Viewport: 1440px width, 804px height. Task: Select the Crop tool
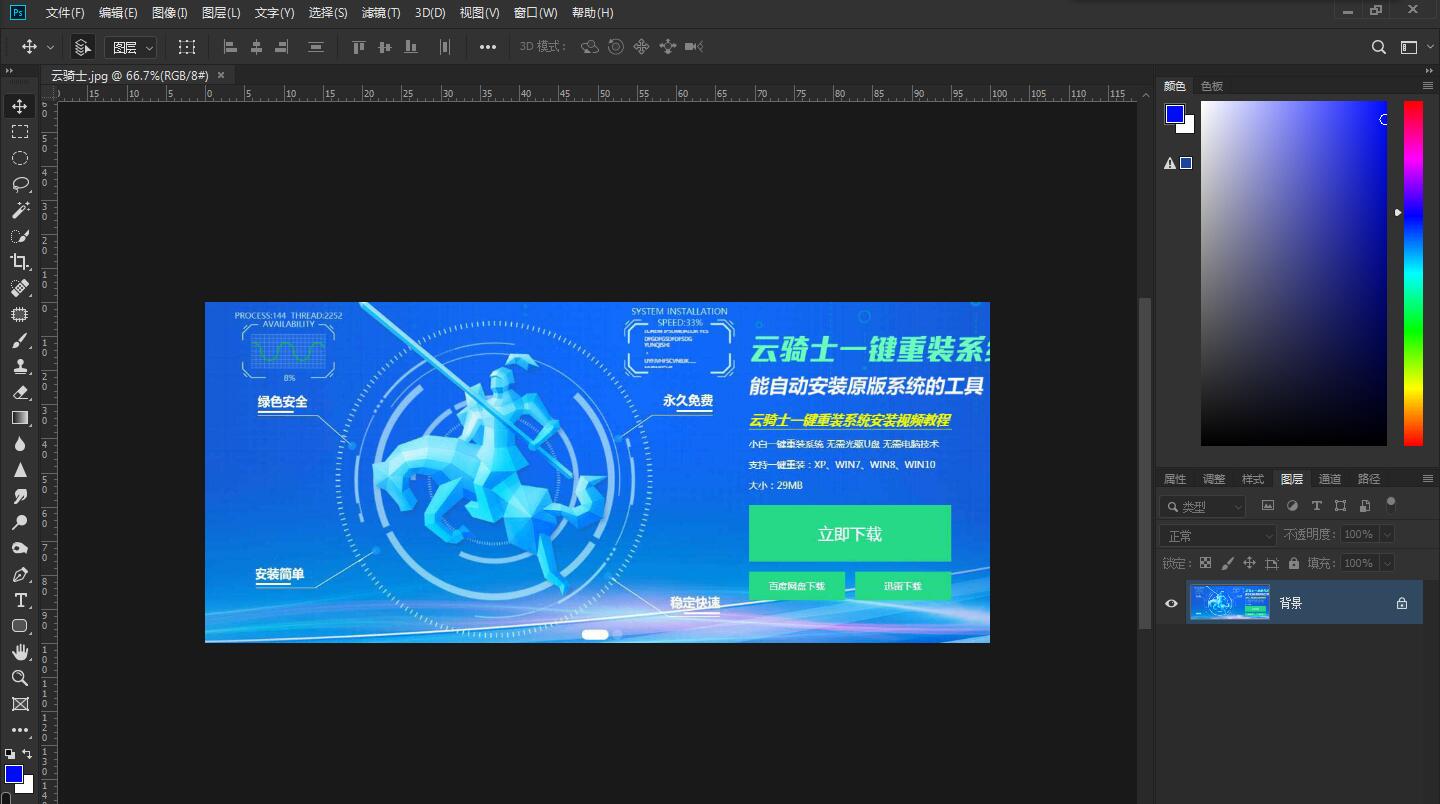point(20,262)
